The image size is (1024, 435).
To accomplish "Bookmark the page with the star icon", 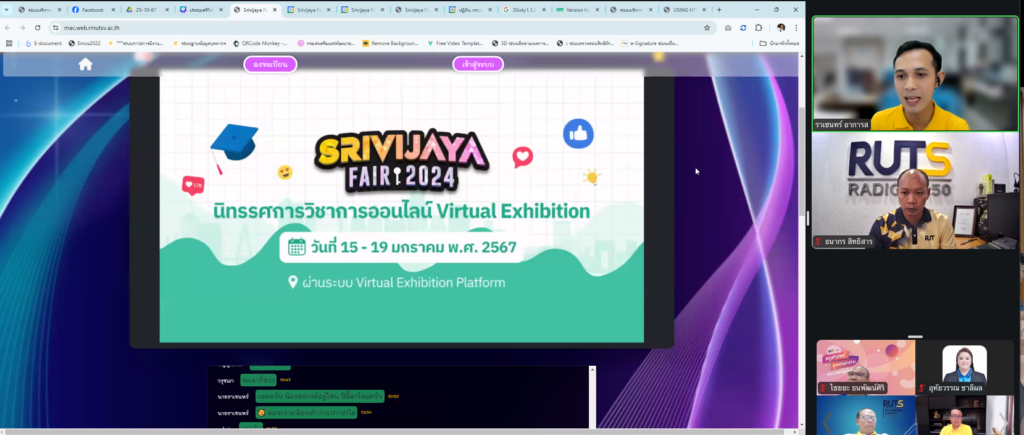I will [707, 28].
